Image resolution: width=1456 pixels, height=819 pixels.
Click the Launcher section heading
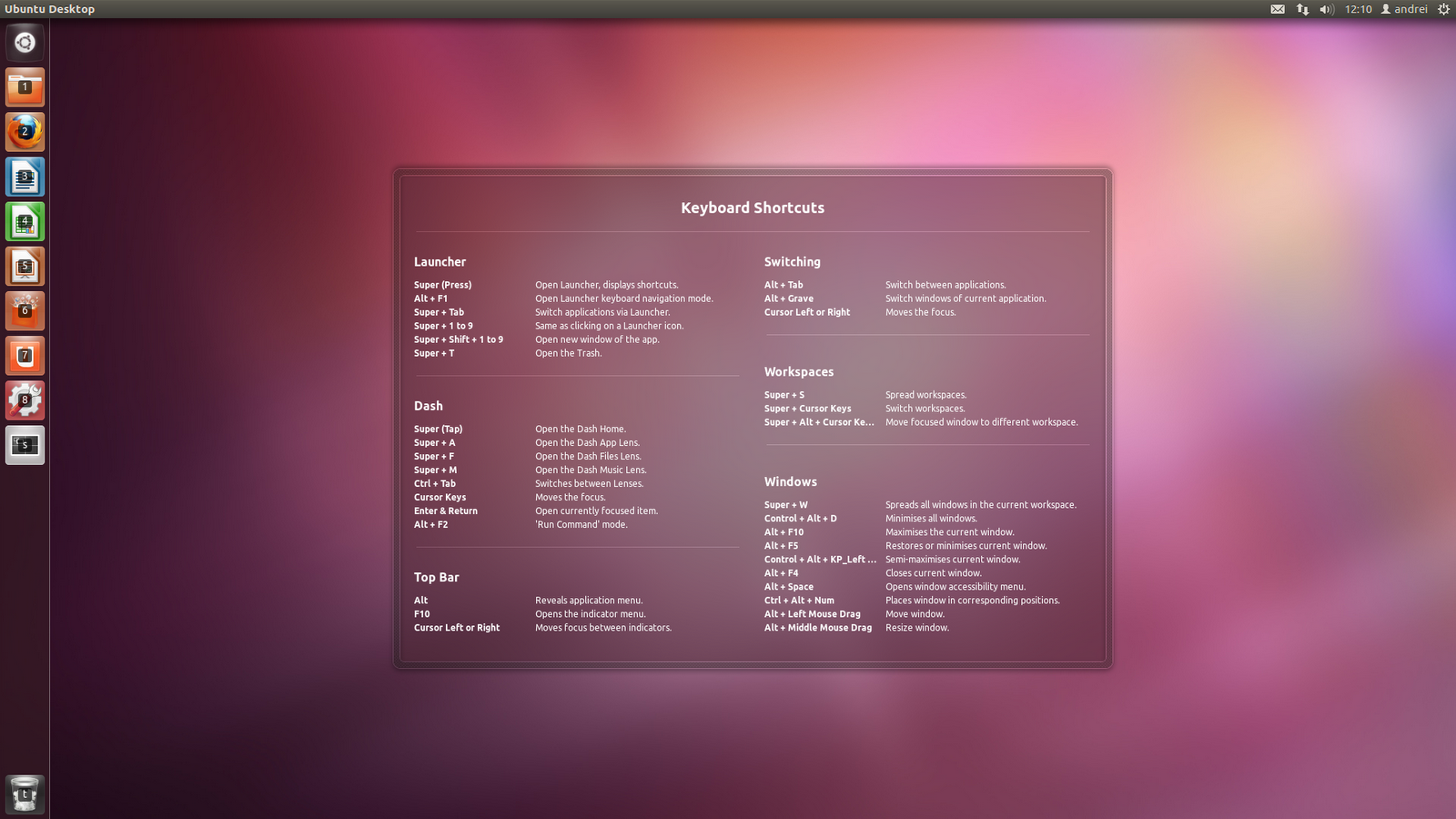[x=440, y=262]
